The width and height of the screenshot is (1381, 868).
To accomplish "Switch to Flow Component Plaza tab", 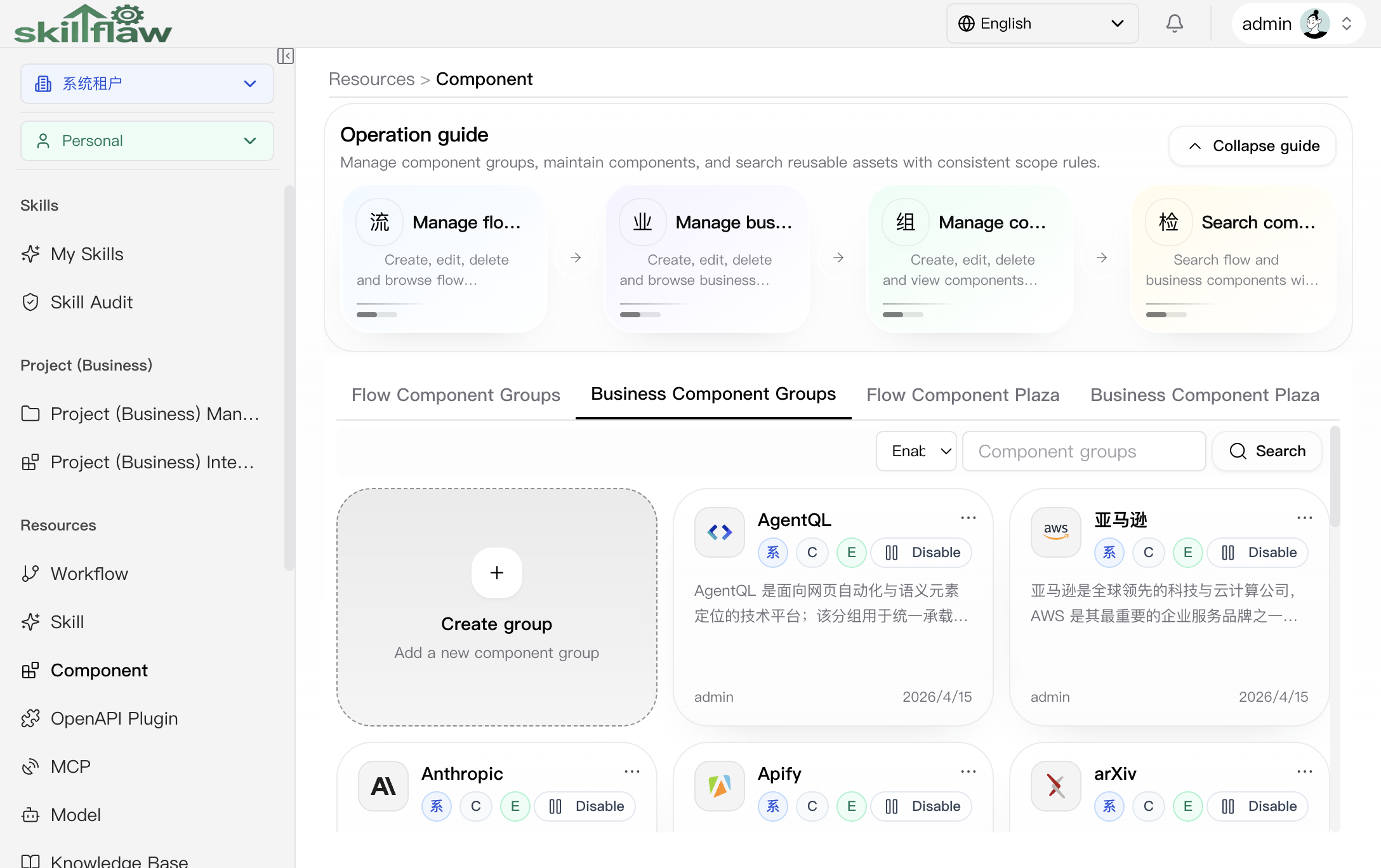I will coord(963,395).
